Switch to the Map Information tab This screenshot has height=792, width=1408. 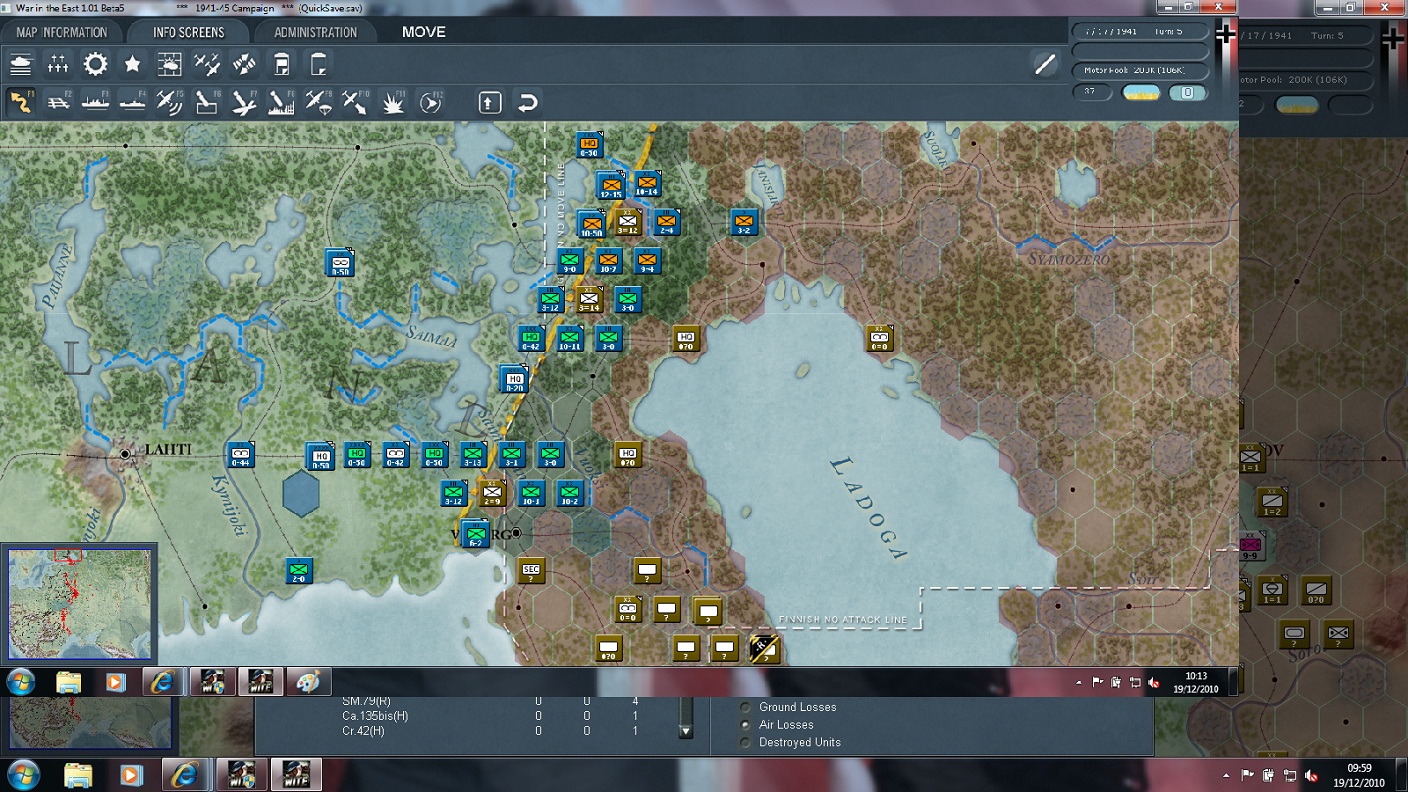click(62, 32)
